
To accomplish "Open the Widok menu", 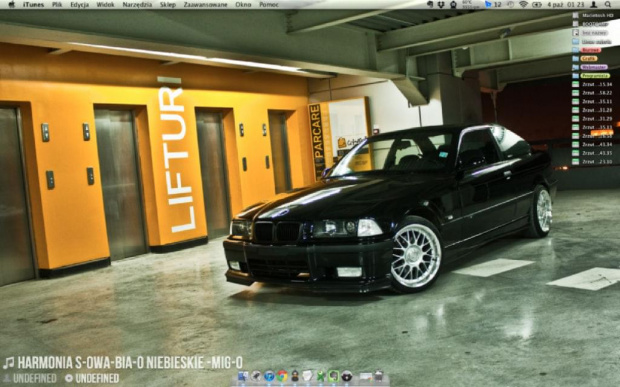I will click(106, 5).
